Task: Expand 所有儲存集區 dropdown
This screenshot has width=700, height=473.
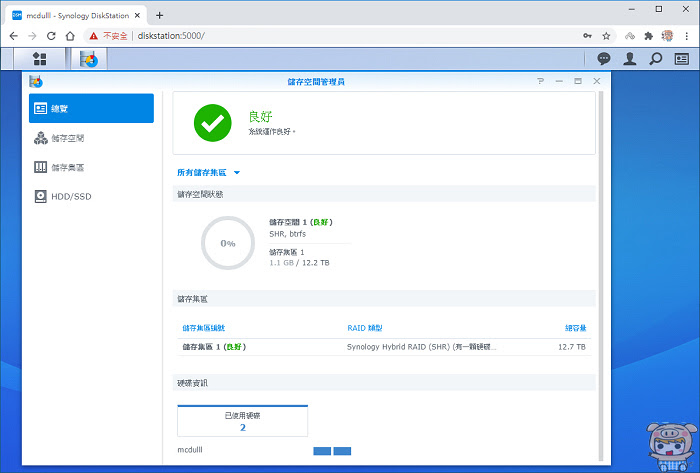Action: tap(208, 172)
